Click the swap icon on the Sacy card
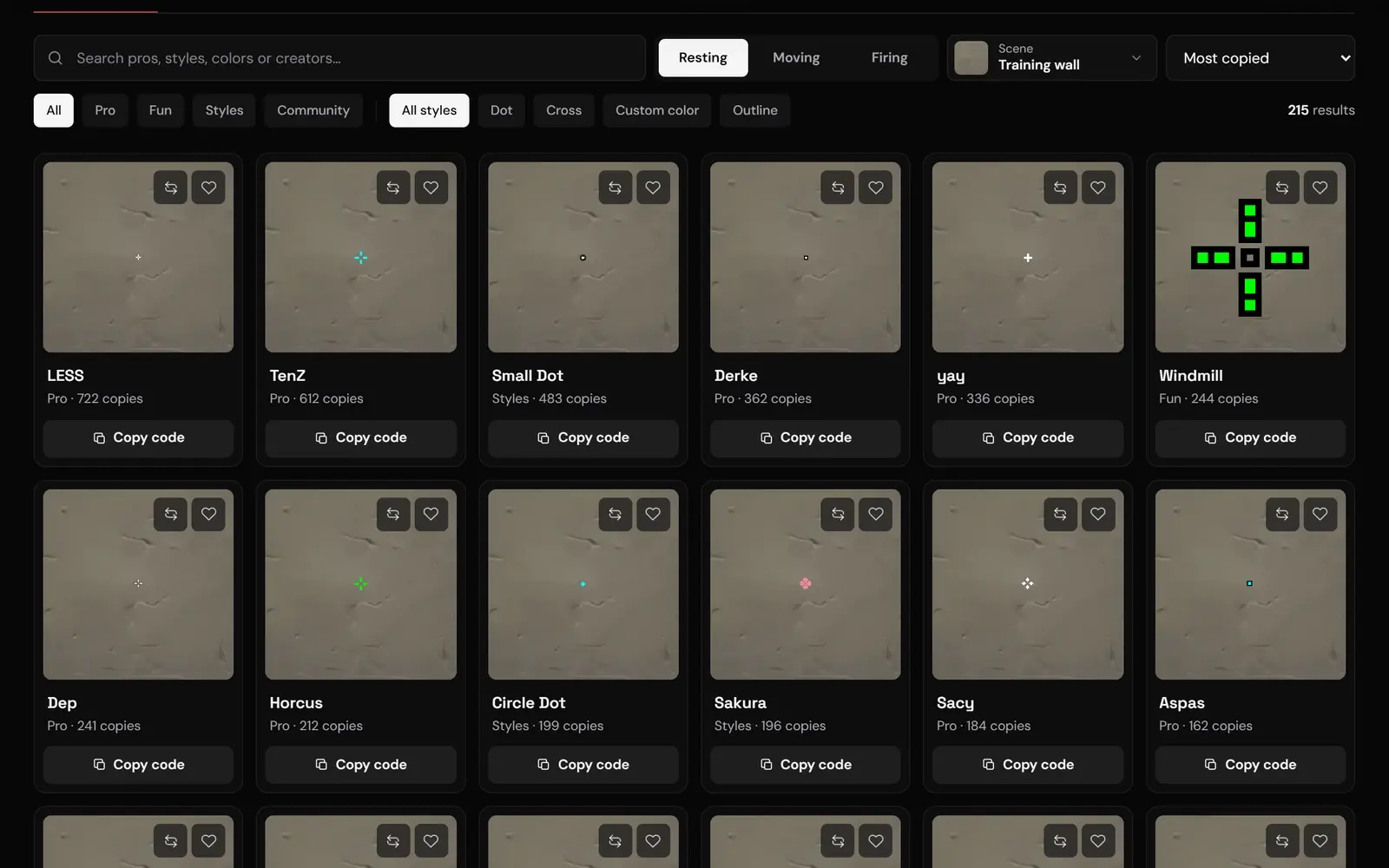This screenshot has height=868, width=1389. 1060,514
